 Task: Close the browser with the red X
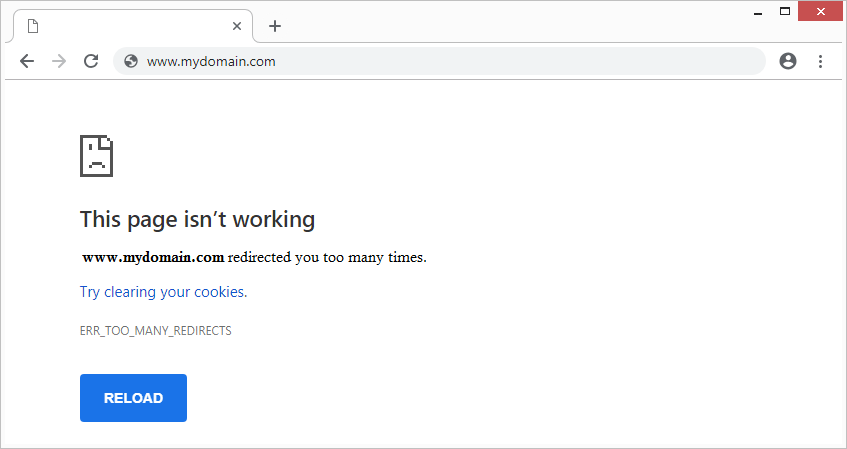point(822,11)
